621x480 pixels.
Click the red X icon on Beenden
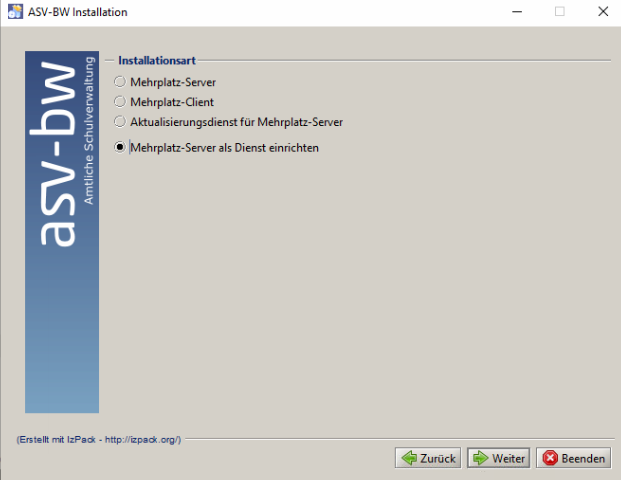(x=549, y=459)
